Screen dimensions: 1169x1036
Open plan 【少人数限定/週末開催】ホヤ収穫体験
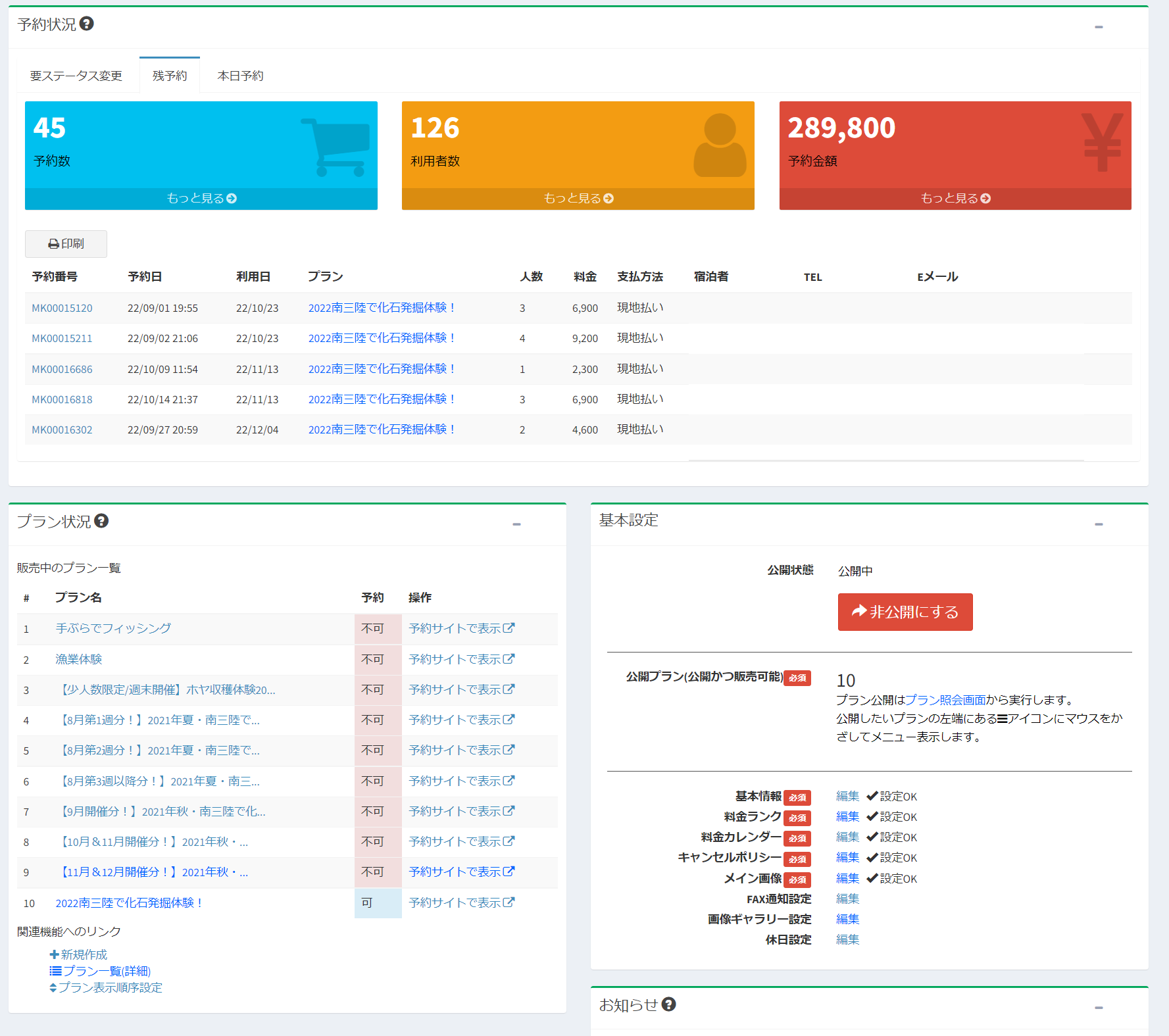(165, 689)
